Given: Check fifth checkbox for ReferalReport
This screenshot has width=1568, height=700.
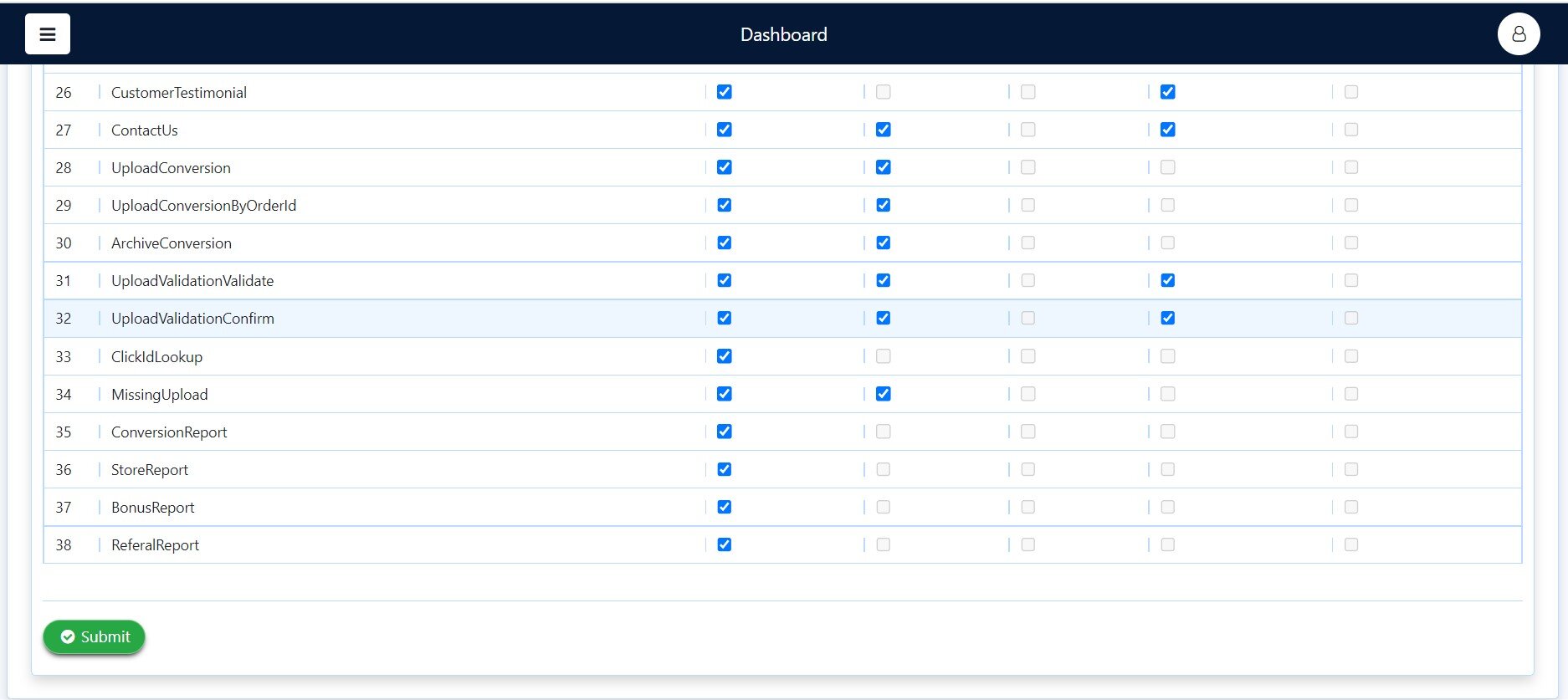Looking at the screenshot, I should coord(1351,544).
